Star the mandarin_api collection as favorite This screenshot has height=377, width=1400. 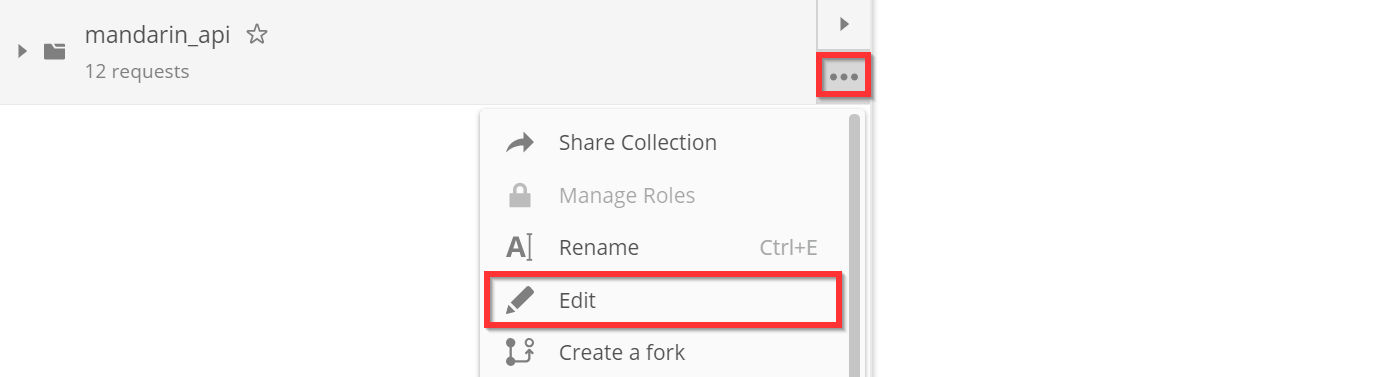257,35
